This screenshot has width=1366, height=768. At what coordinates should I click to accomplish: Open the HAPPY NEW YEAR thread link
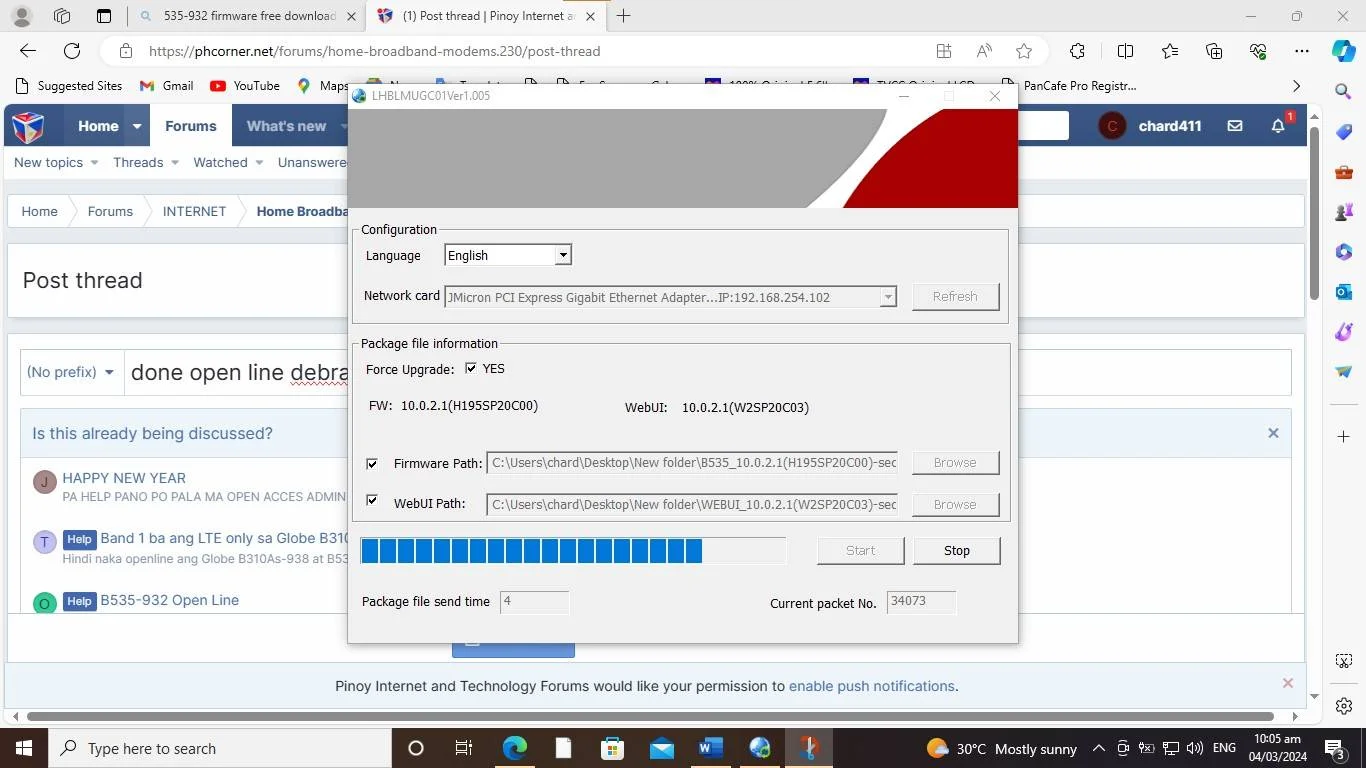[x=124, y=478]
